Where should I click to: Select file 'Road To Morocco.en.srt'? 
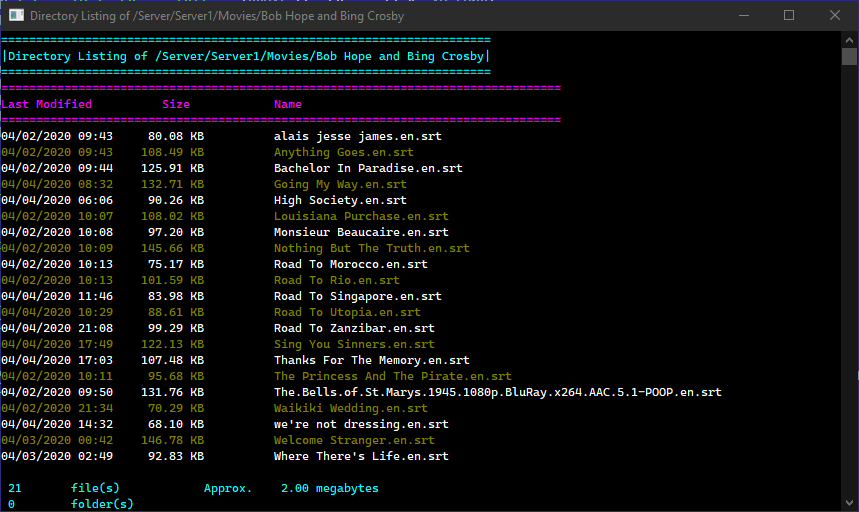coord(351,264)
